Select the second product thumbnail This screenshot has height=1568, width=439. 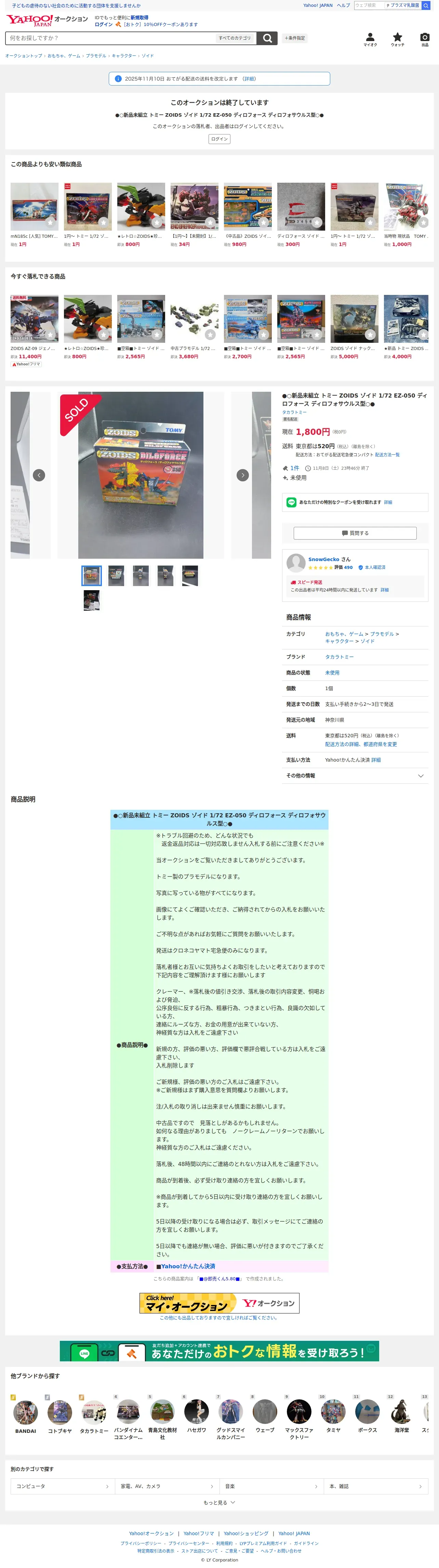pos(116,576)
